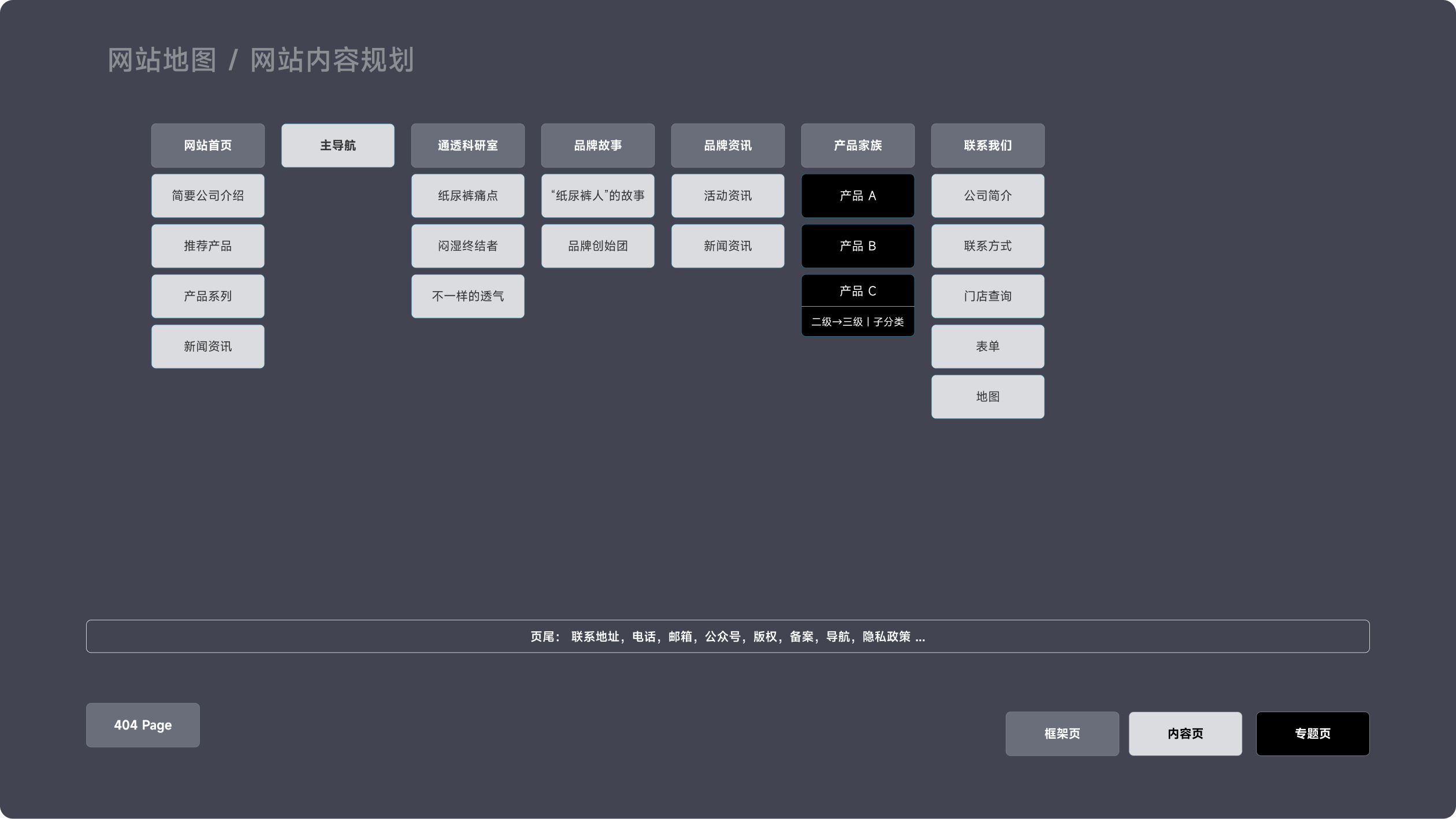1456x819 pixels.
Task: Click the 品牌创始团 box
Action: coord(597,246)
